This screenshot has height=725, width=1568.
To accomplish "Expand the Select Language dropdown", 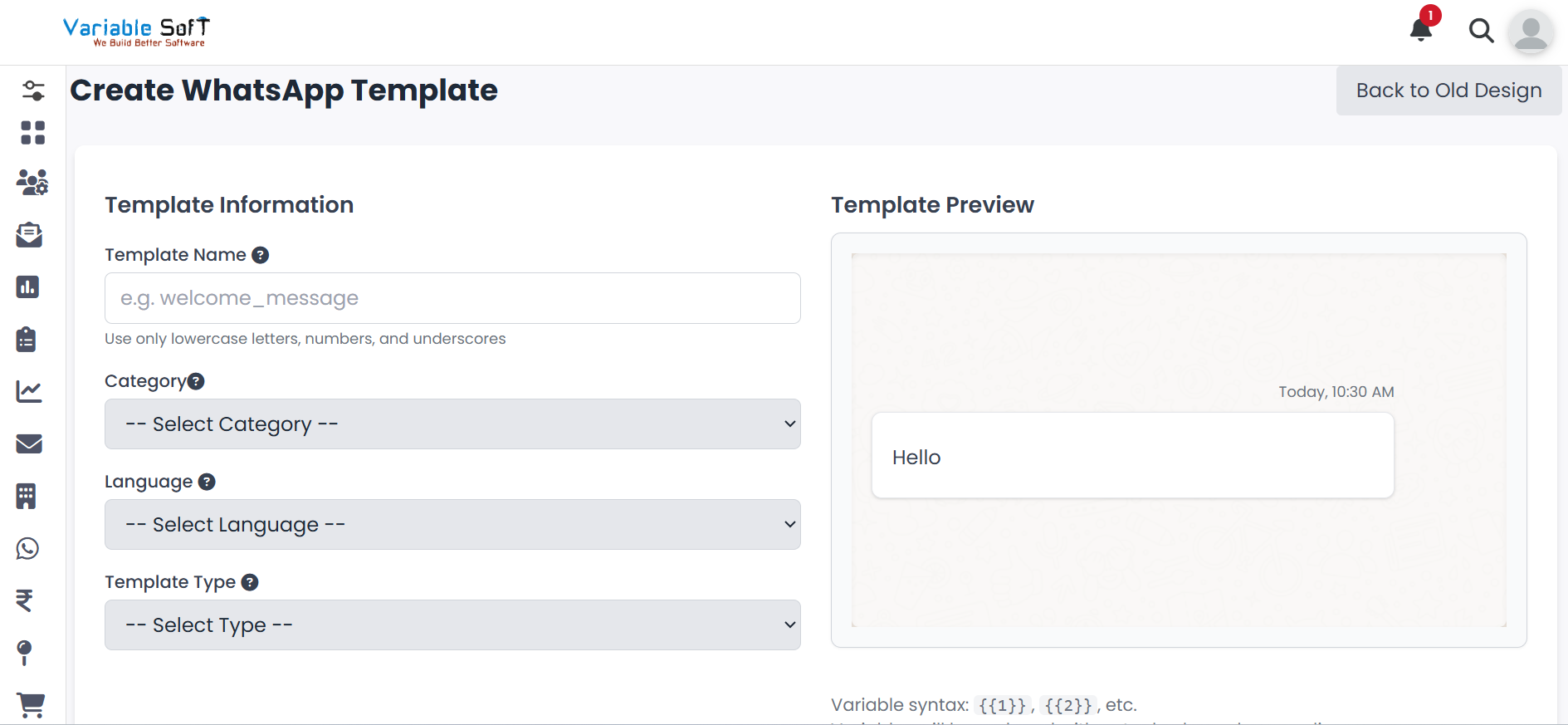I will (x=452, y=524).
